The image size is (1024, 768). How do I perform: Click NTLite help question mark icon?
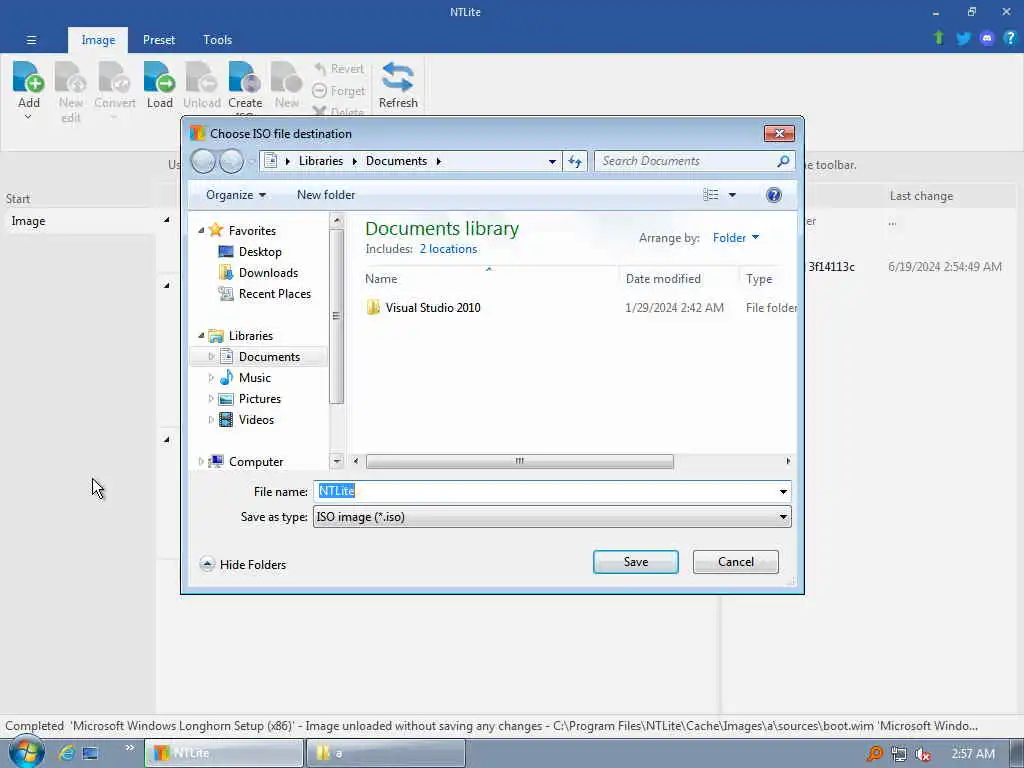tap(1010, 39)
